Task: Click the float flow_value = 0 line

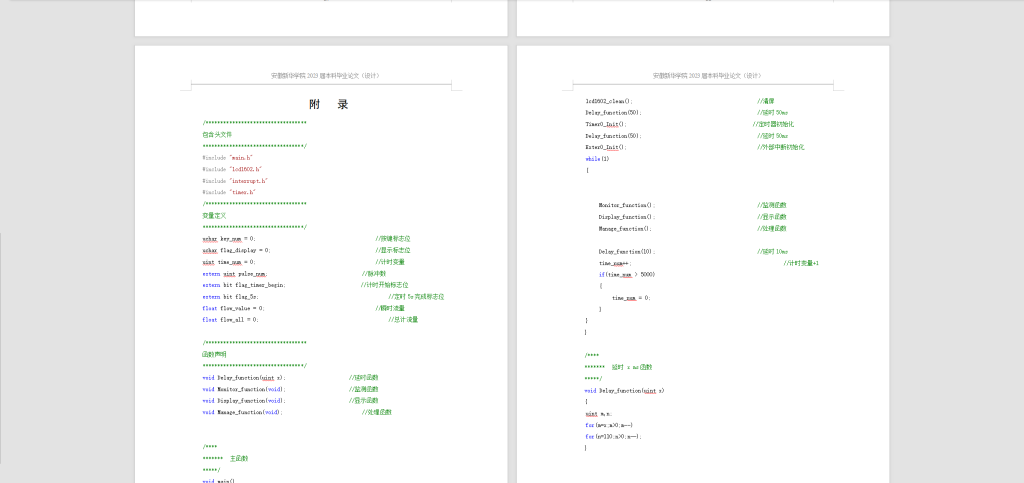Action: 233,308
